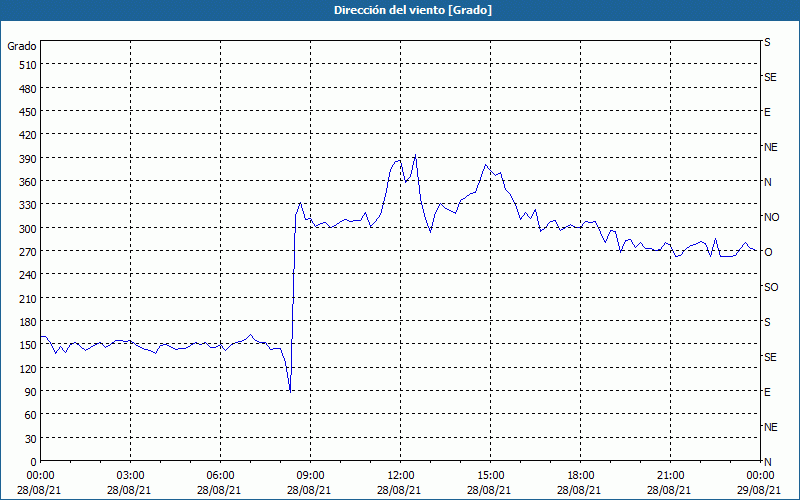Click the 'E' compass label at the 450 line

pyautogui.click(x=767, y=112)
